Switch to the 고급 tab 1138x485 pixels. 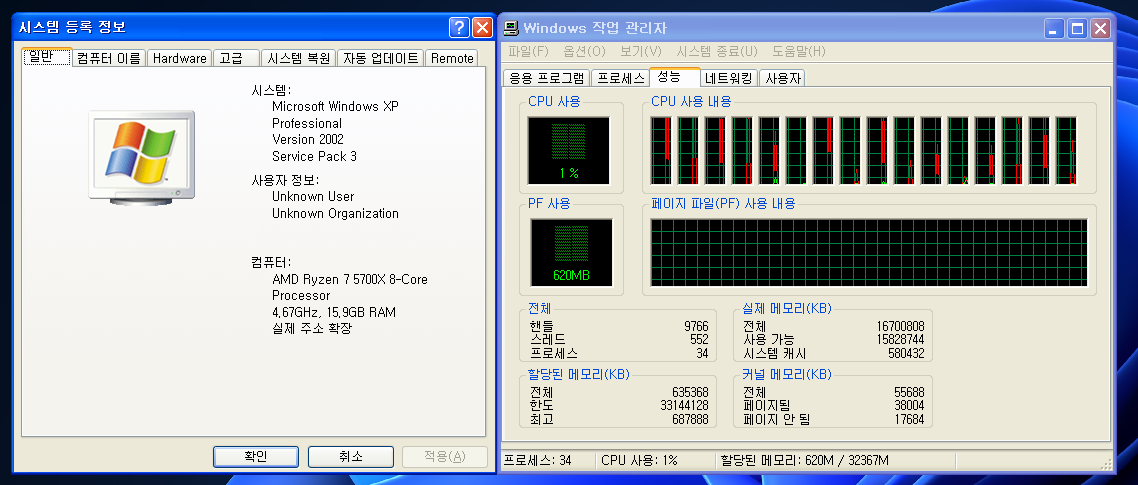[236, 59]
